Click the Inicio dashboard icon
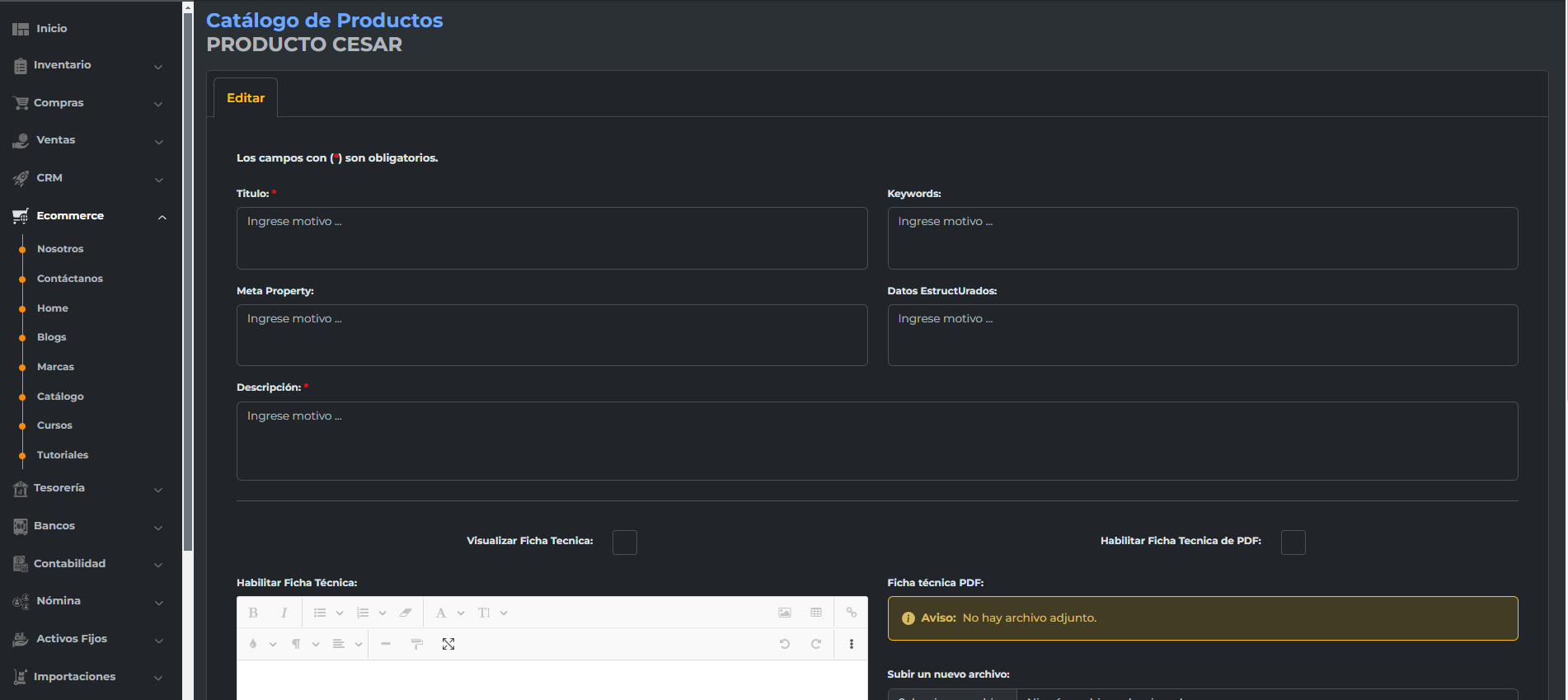Image resolution: width=1568 pixels, height=700 pixels. (x=21, y=29)
